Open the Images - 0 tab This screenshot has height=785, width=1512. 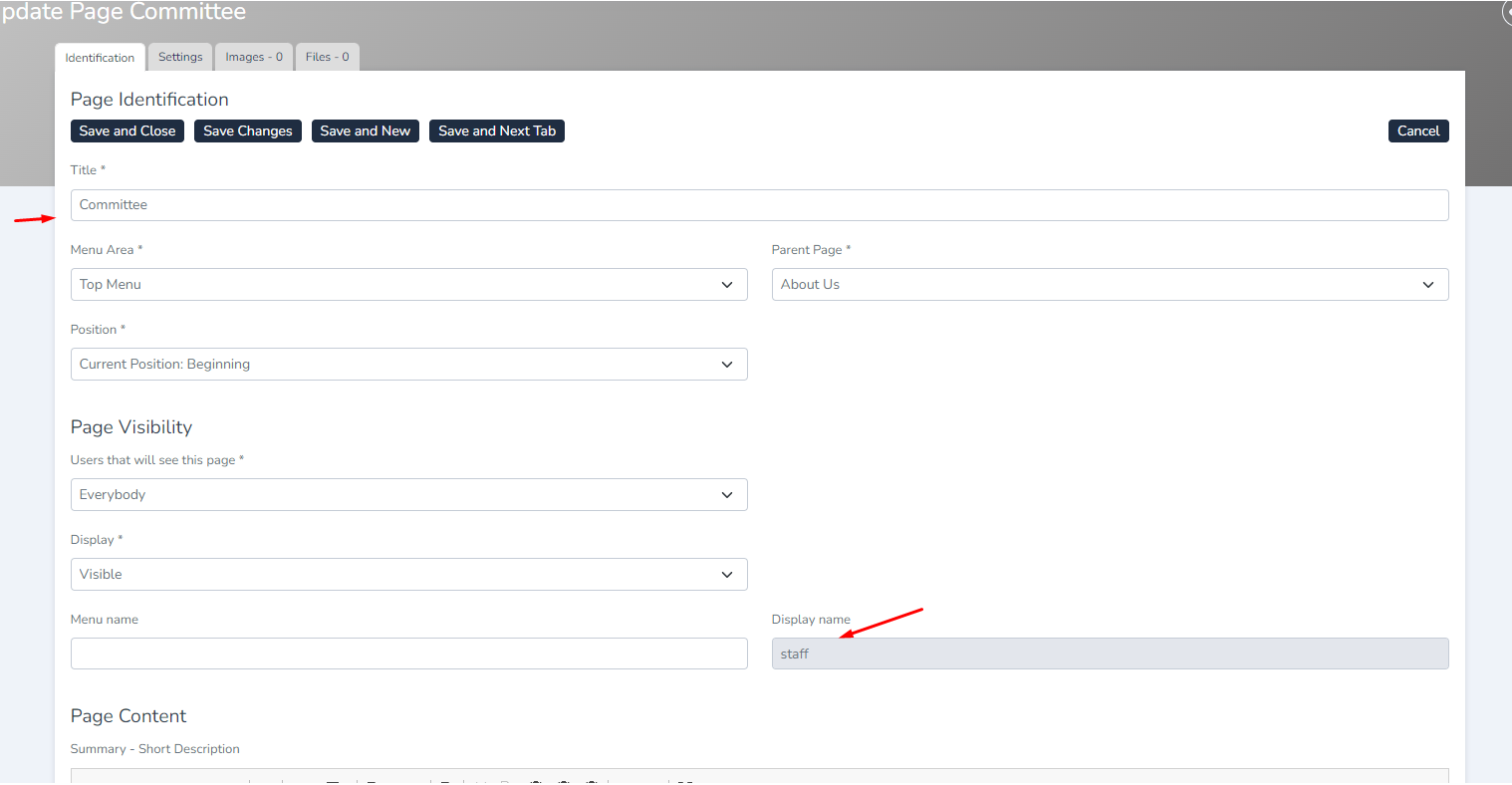point(253,57)
